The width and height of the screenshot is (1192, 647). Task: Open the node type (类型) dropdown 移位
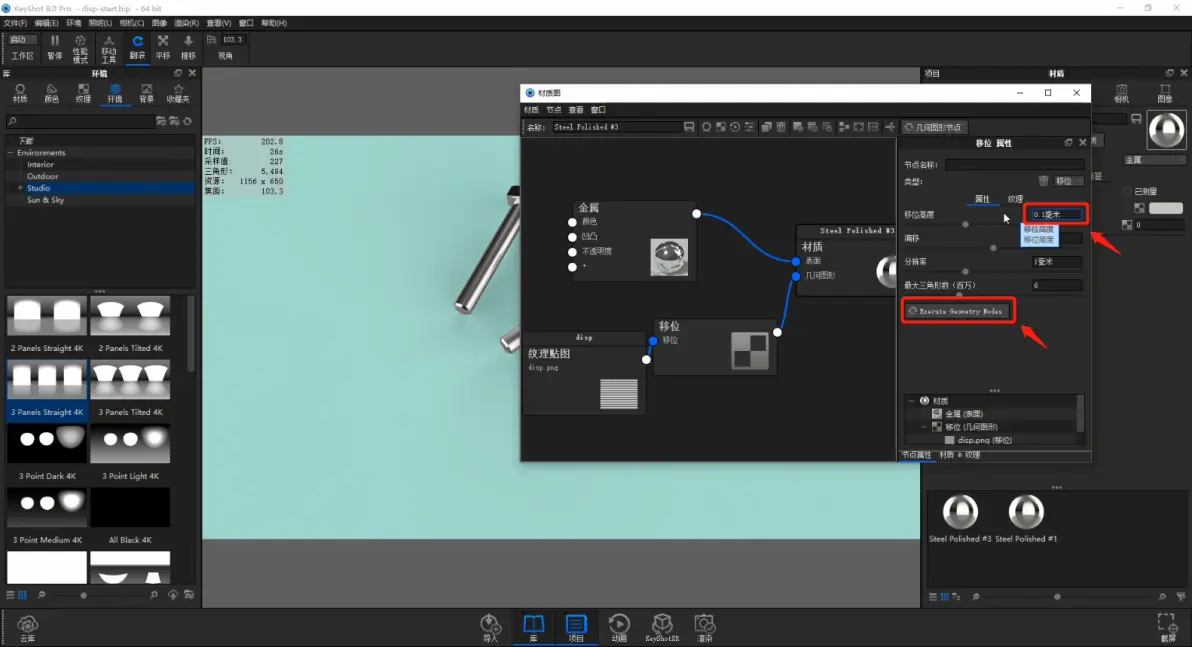(1068, 181)
